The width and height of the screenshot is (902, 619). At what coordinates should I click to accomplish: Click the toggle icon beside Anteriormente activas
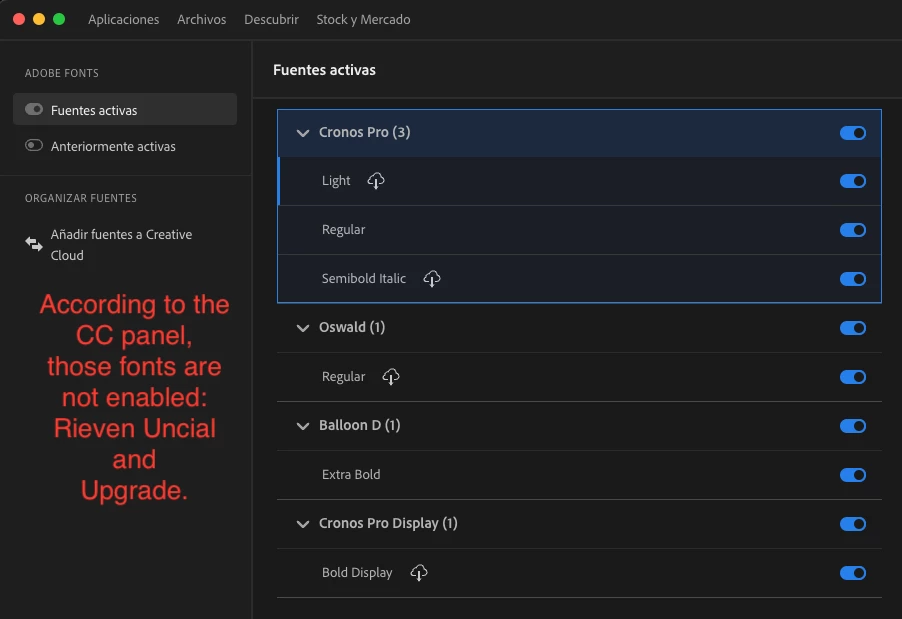point(34,146)
